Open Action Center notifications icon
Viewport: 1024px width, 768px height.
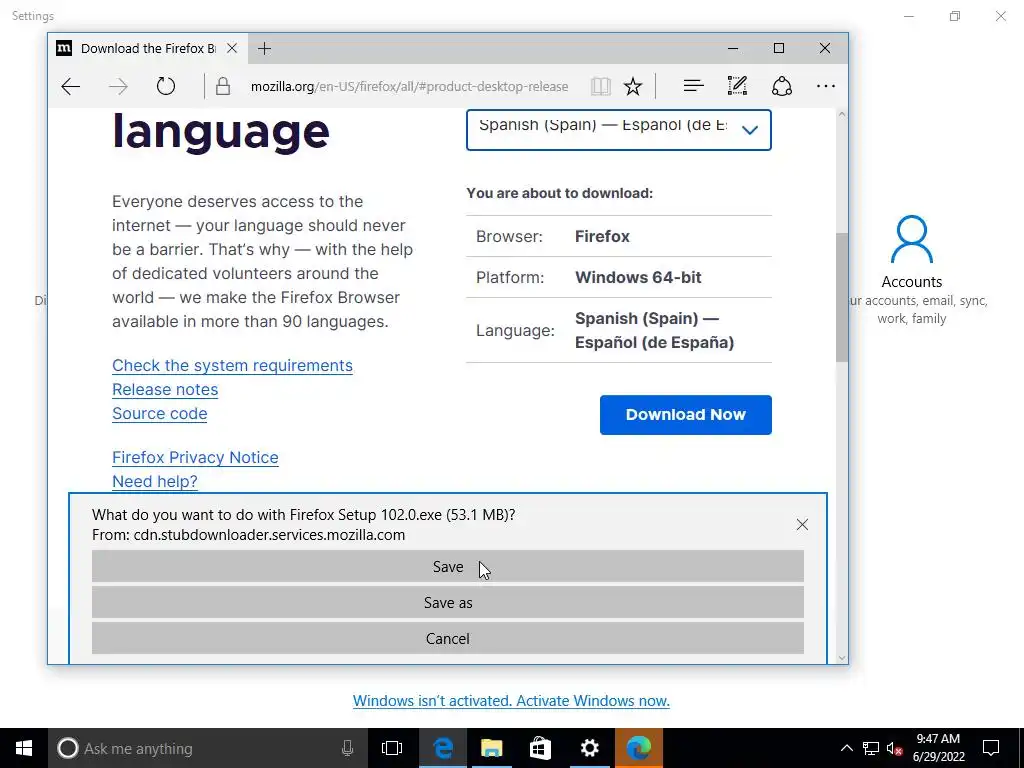(991, 748)
